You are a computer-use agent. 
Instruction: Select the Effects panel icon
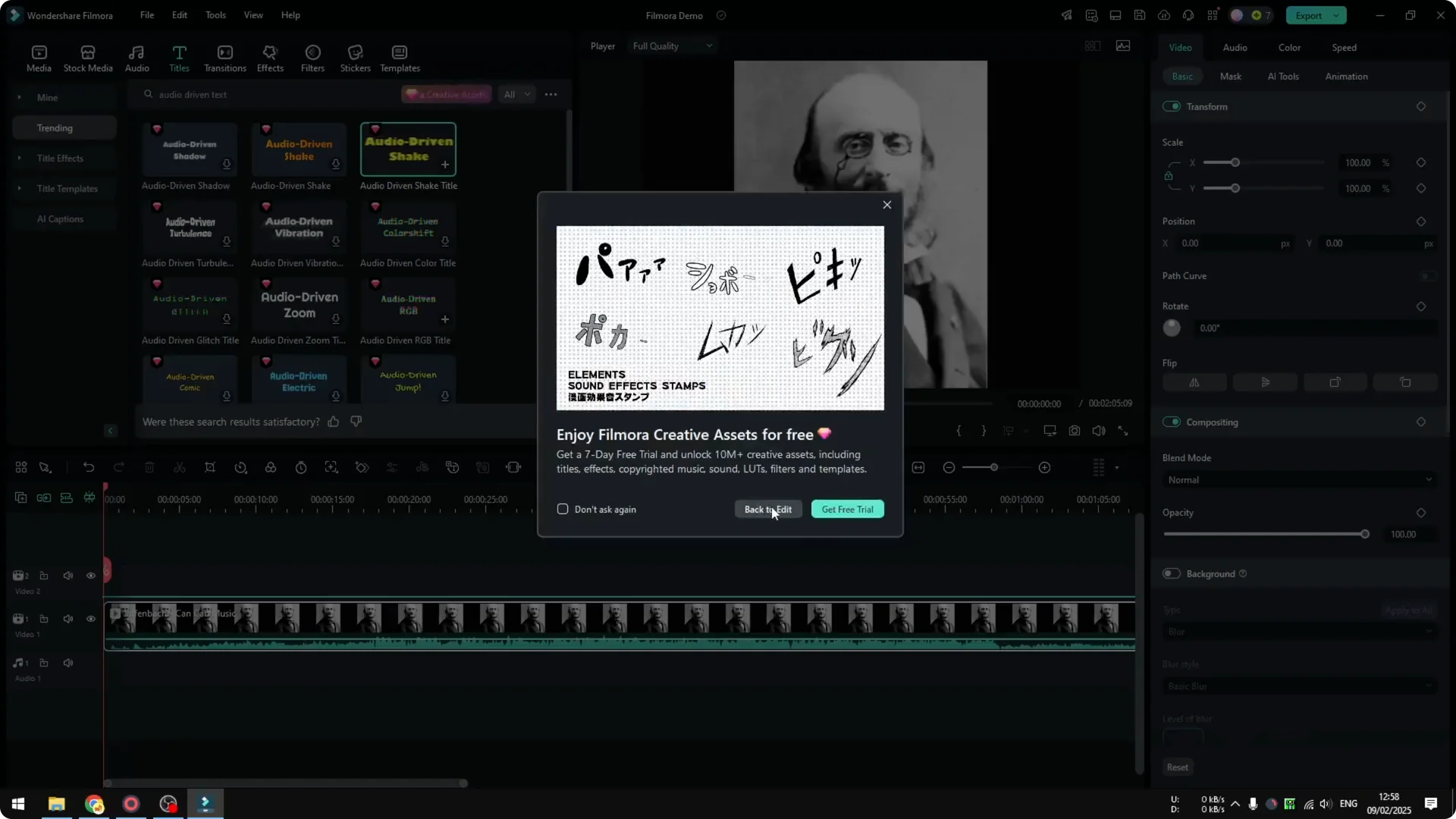click(x=270, y=58)
